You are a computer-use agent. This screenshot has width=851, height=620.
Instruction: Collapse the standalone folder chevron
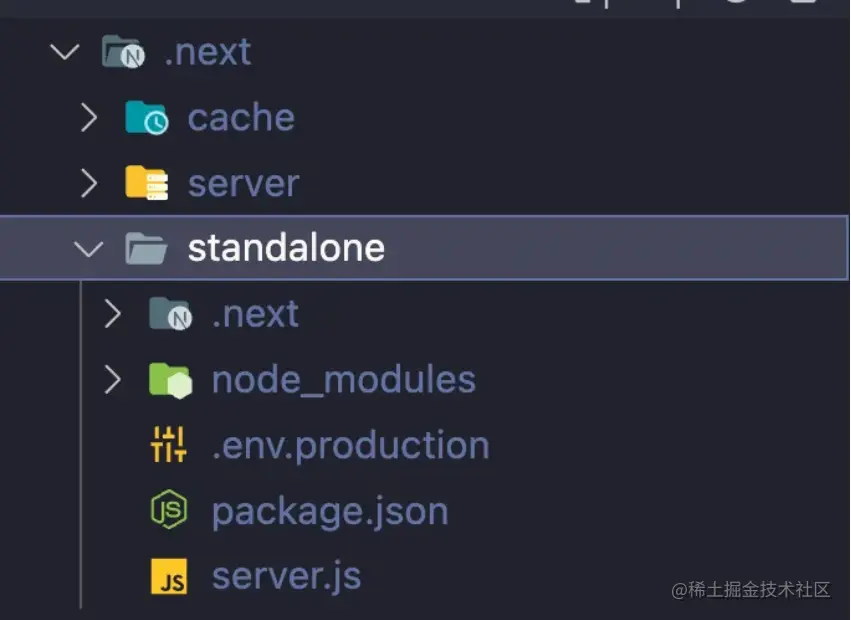point(88,249)
